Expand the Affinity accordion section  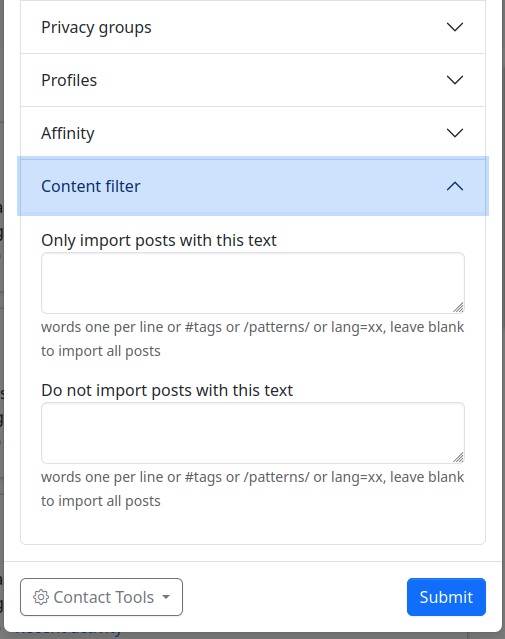253,133
